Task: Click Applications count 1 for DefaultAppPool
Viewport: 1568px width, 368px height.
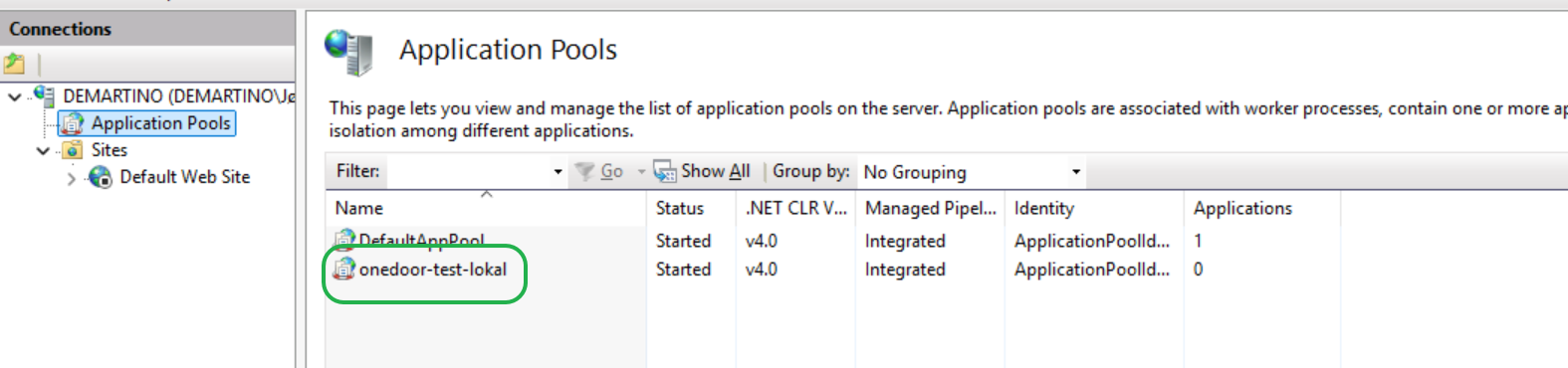Action: [1198, 241]
